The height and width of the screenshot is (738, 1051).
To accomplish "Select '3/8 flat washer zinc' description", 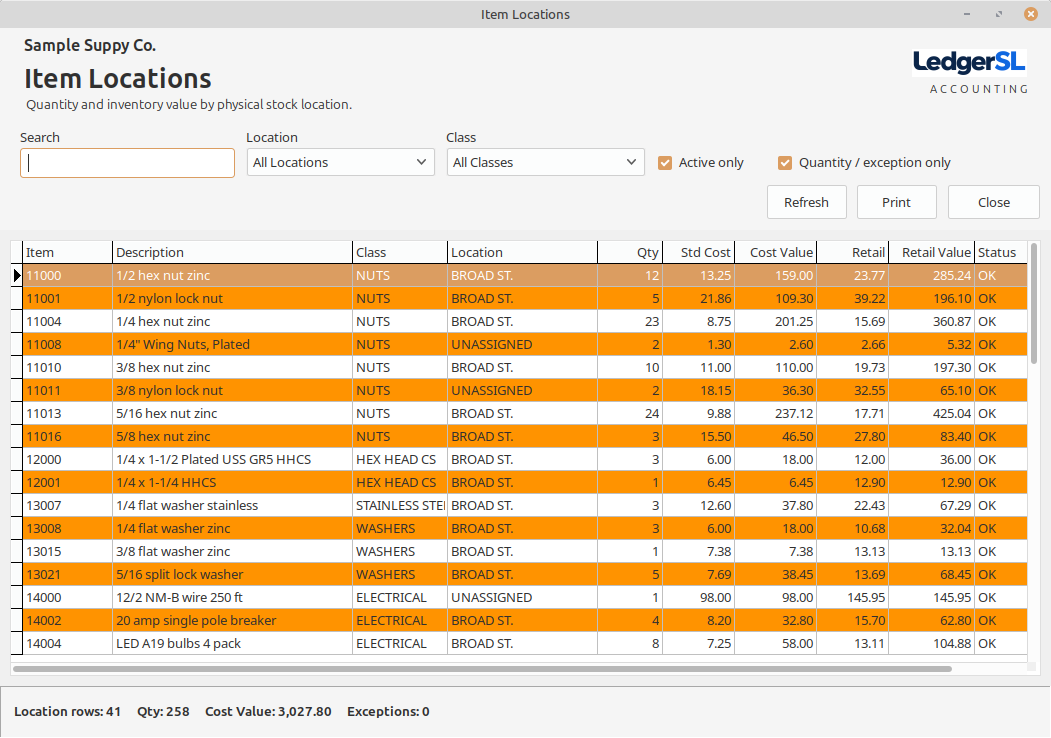I will point(233,552).
